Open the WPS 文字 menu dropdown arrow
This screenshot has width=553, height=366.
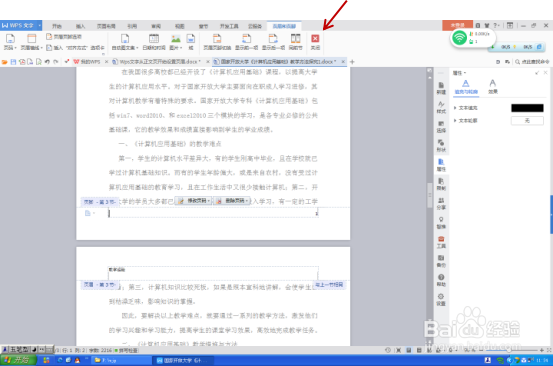coord(40,25)
